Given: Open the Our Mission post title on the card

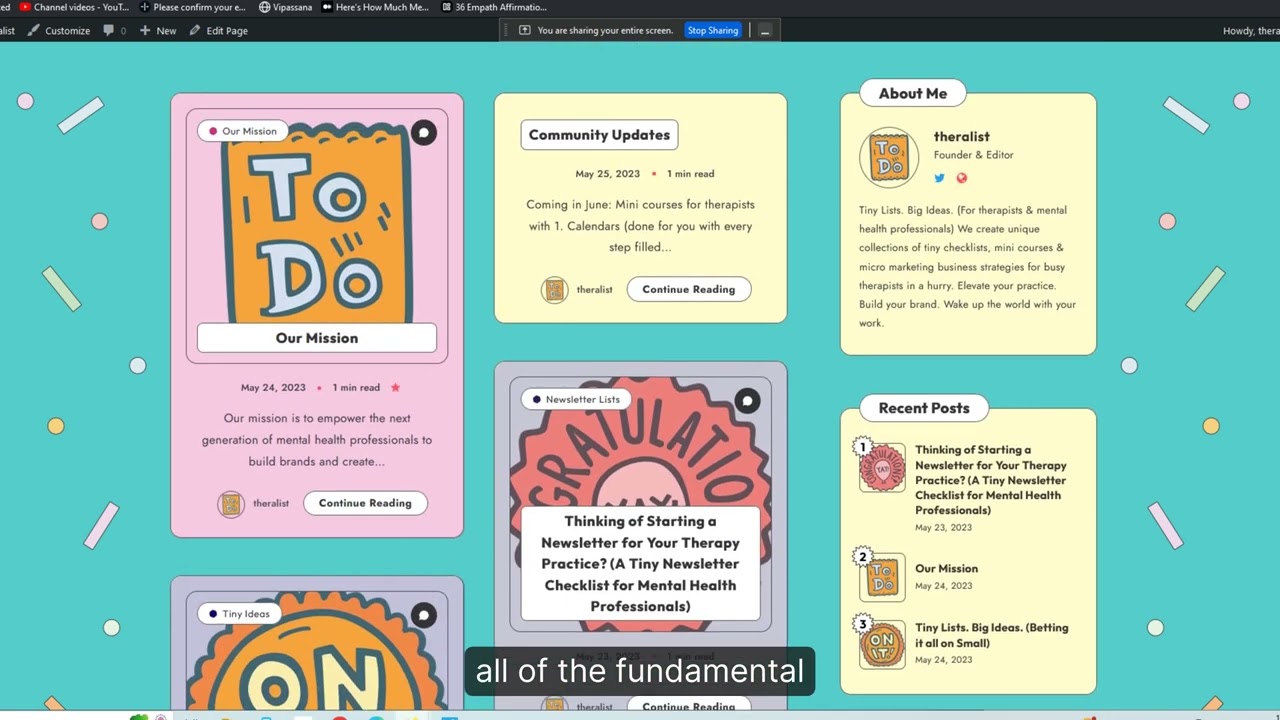Looking at the screenshot, I should tap(317, 338).
